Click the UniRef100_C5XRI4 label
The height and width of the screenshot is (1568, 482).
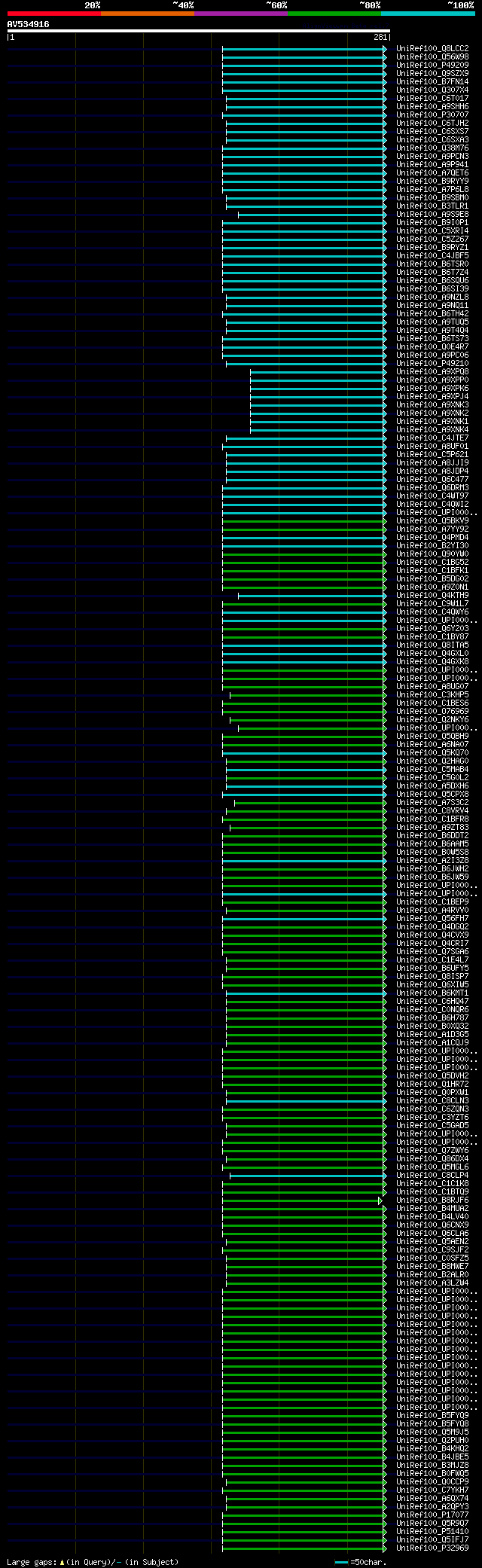(x=432, y=230)
